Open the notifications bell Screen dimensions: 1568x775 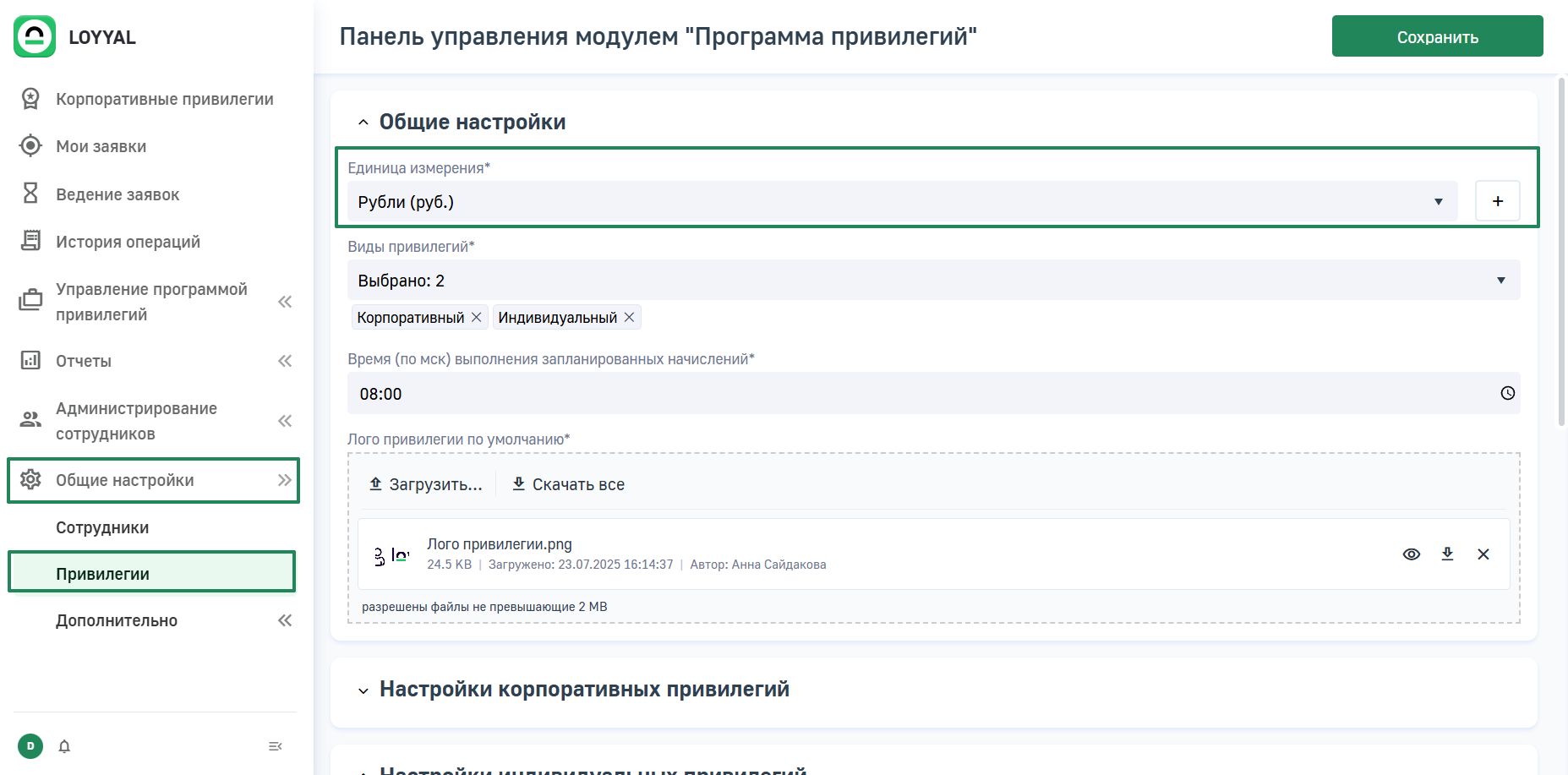[64, 746]
